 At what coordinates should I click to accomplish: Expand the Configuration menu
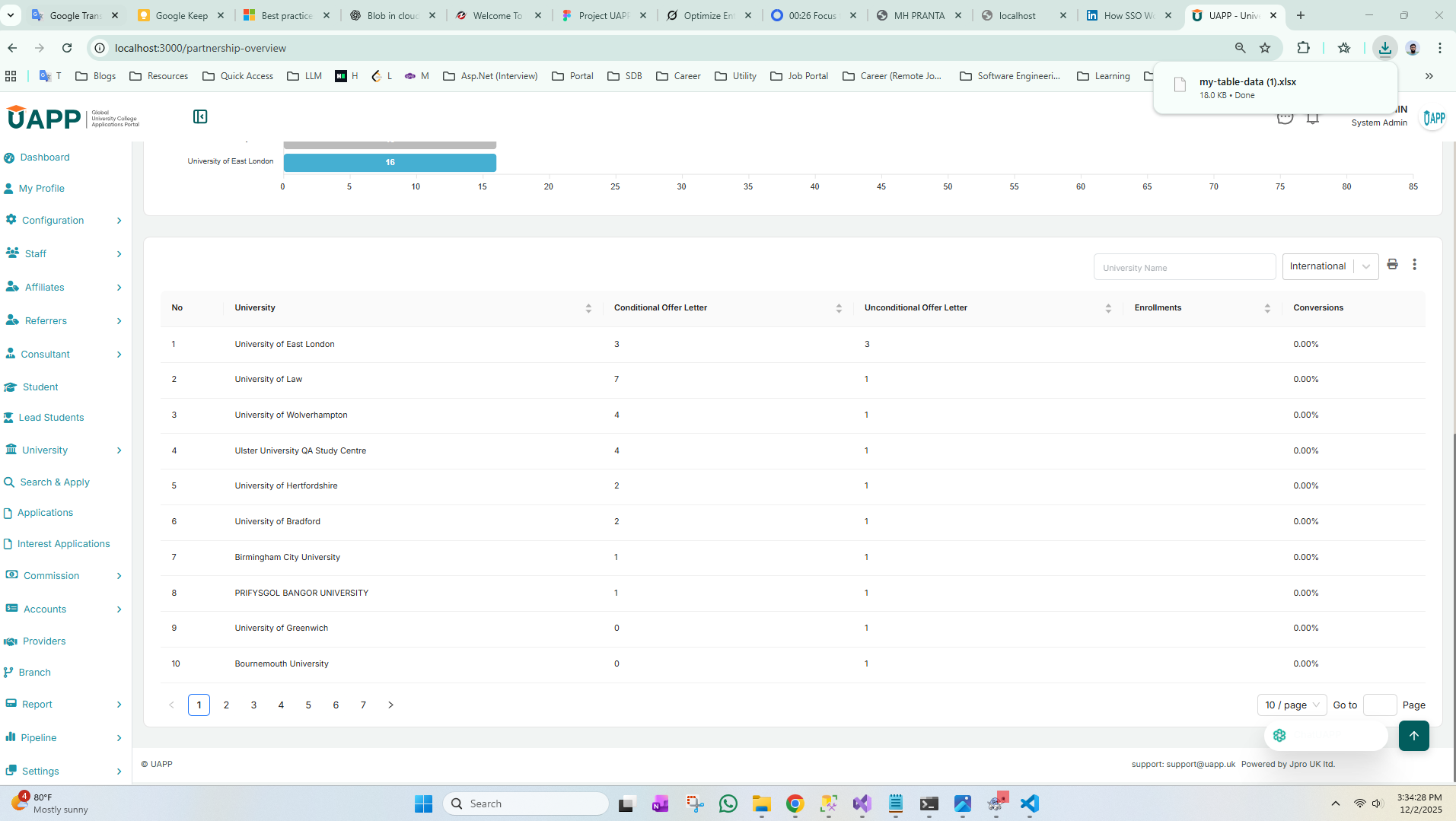65,221
